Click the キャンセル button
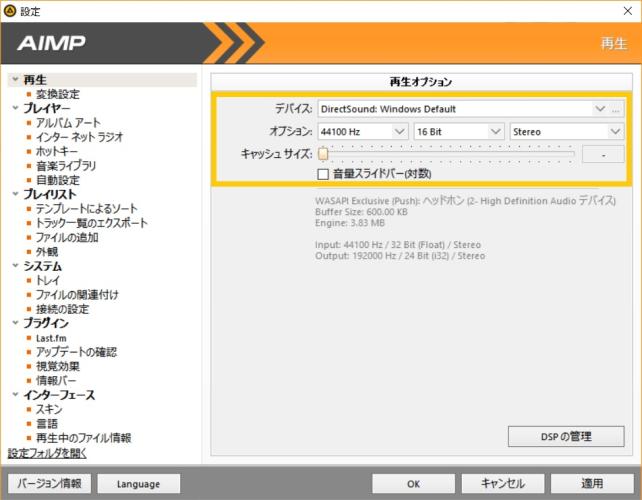The image size is (642, 500). (x=503, y=484)
